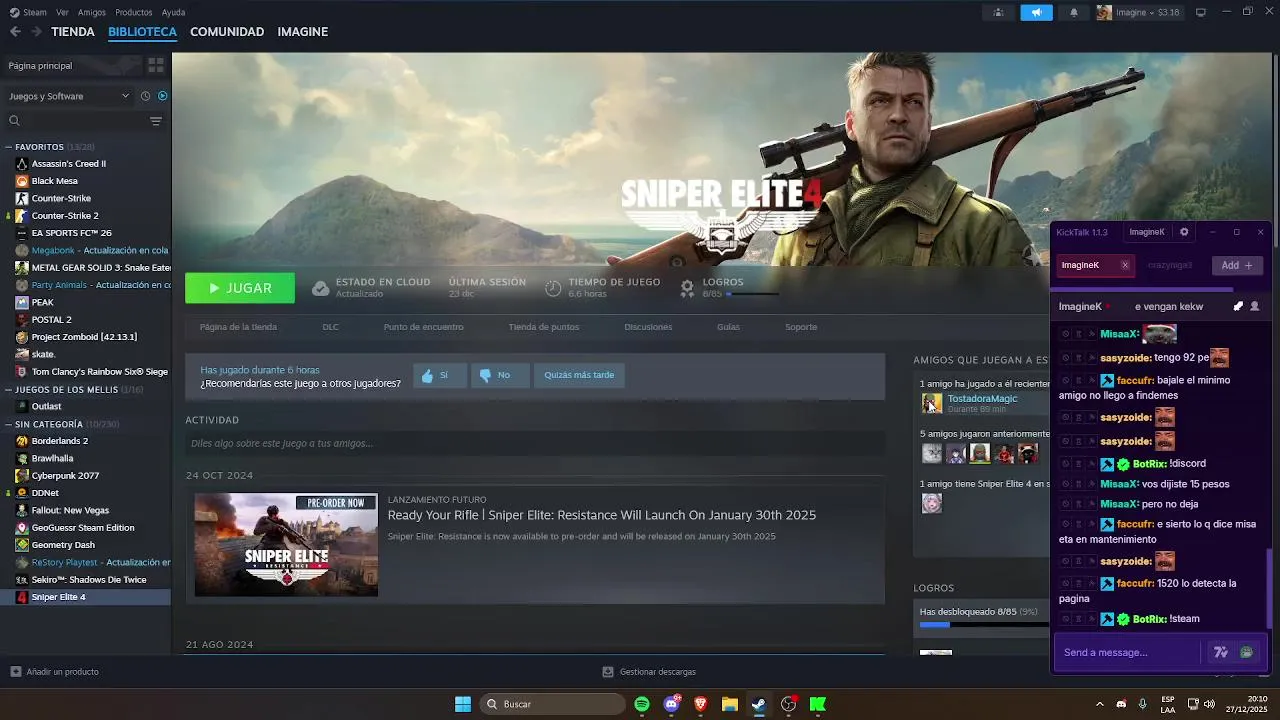
Task: Click the Estado en Cloud cloud icon
Action: [x=320, y=288]
